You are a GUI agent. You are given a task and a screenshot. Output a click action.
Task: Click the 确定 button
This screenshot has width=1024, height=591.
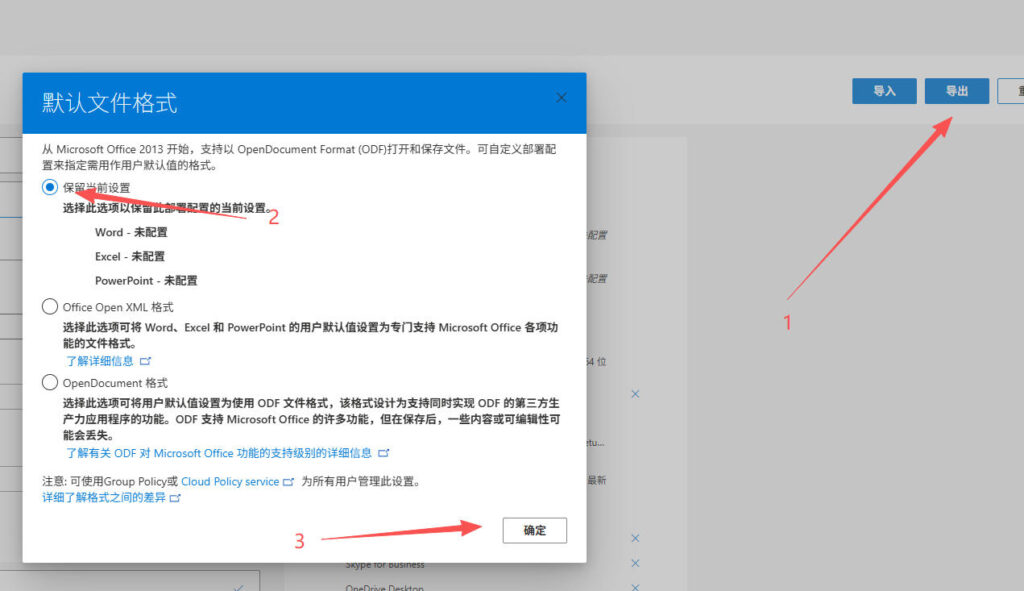pos(534,530)
